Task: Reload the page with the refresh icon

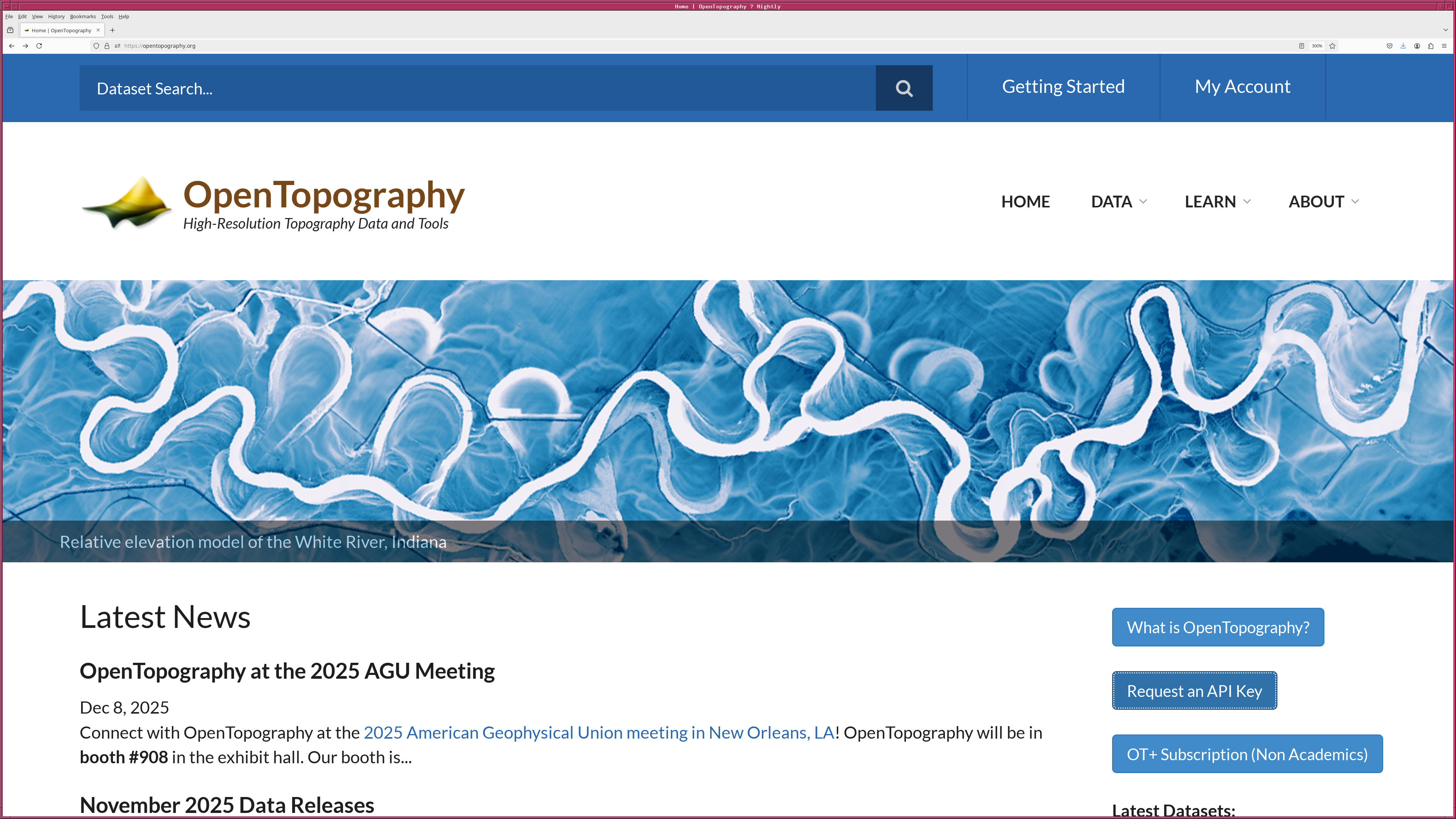Action: tap(38, 46)
